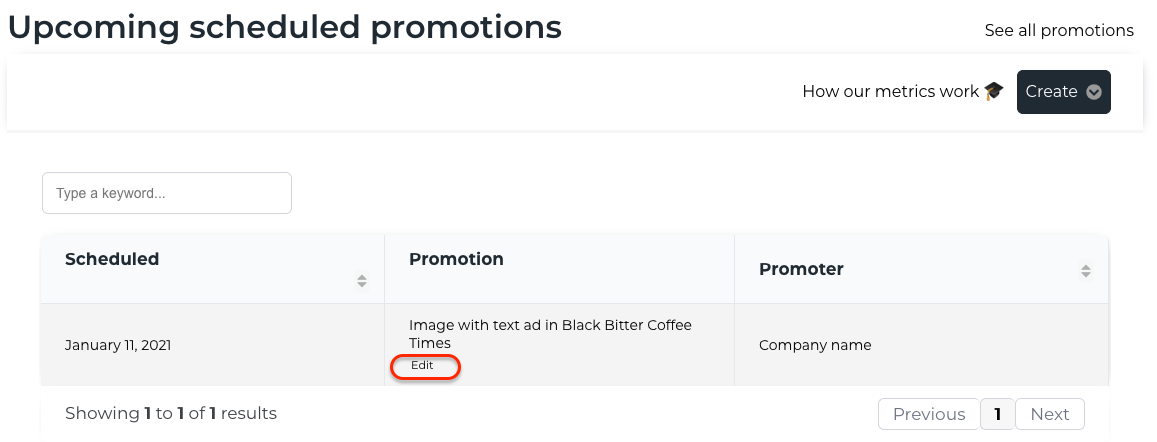1157x442 pixels.
Task: Click the graduation cap icon
Action: click(x=994, y=91)
